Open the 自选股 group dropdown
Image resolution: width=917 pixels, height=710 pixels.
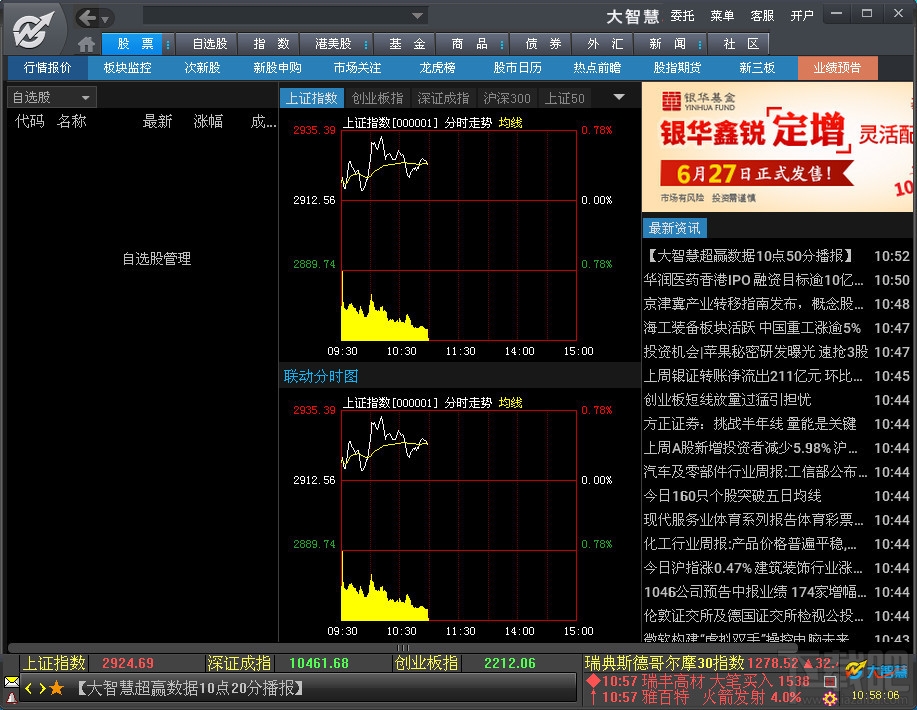coord(50,96)
